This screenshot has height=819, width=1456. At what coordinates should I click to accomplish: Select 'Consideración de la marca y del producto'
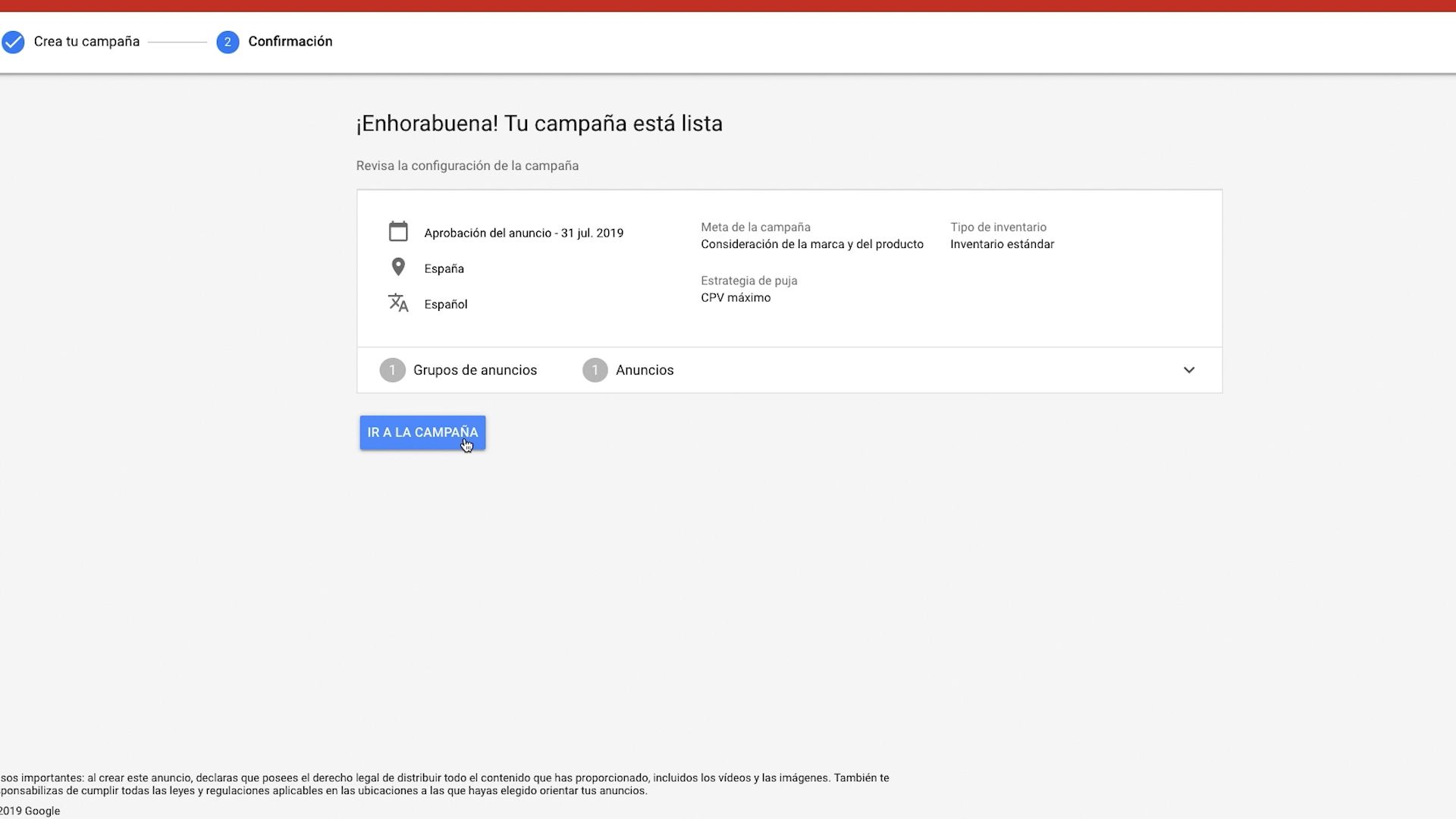click(812, 244)
